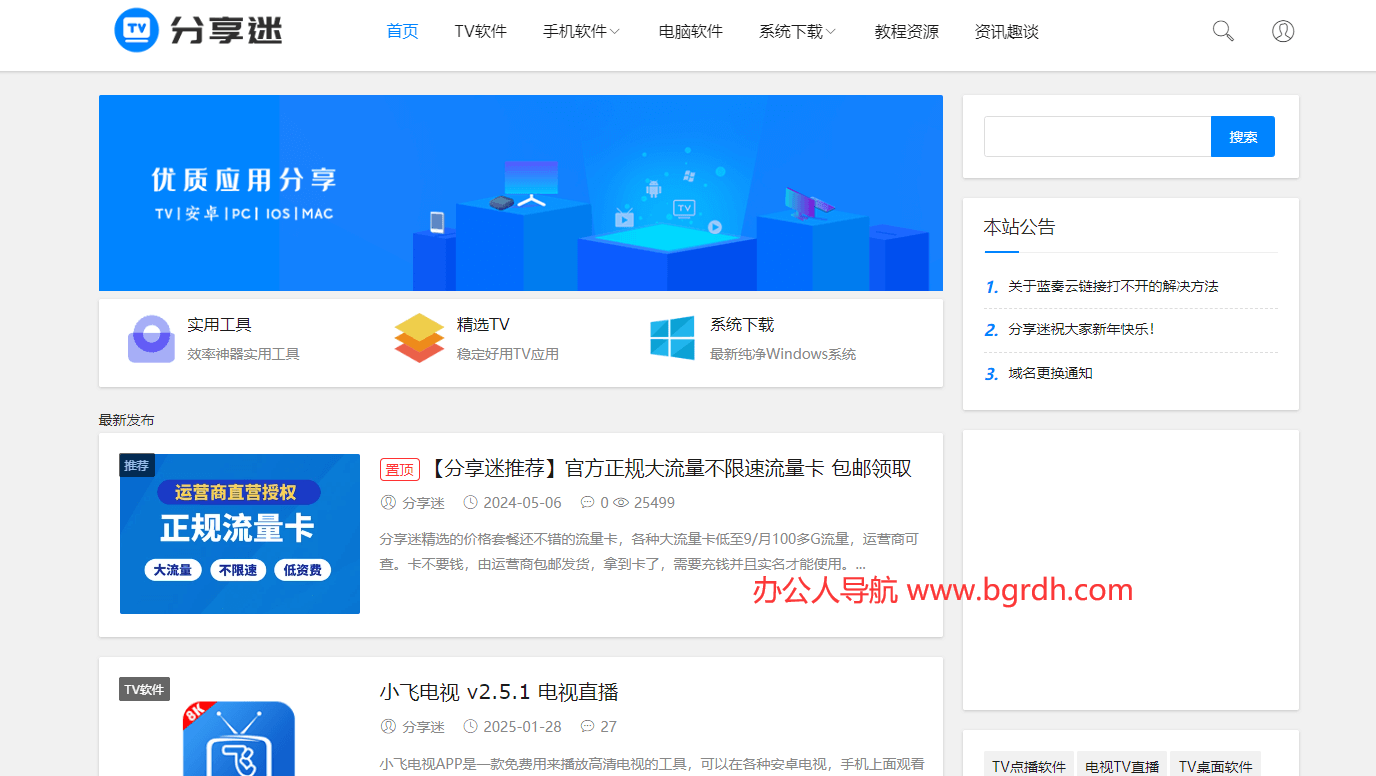Image resolution: width=1376 pixels, height=776 pixels.
Task: Click the views eye icon beside 25499
Action: [x=620, y=503]
